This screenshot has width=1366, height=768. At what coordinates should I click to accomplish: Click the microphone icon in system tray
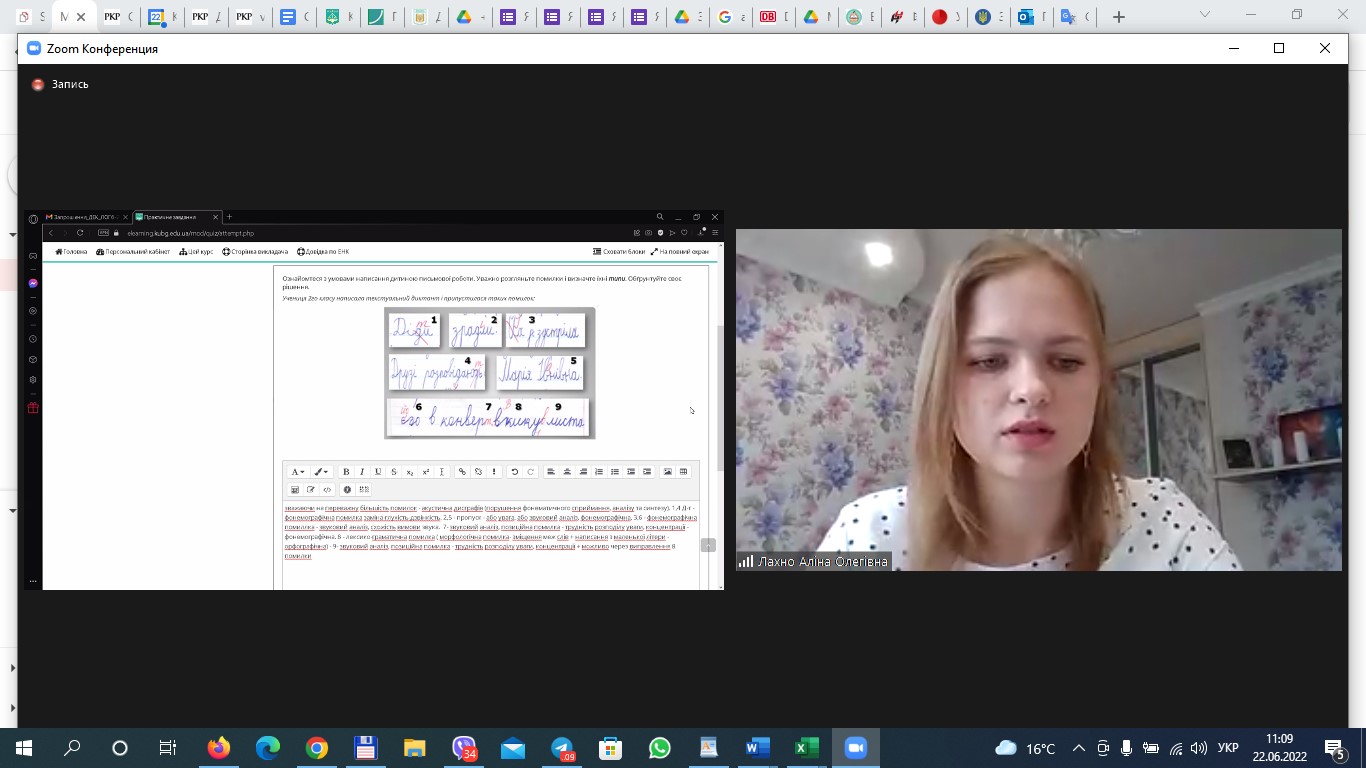point(1127,748)
